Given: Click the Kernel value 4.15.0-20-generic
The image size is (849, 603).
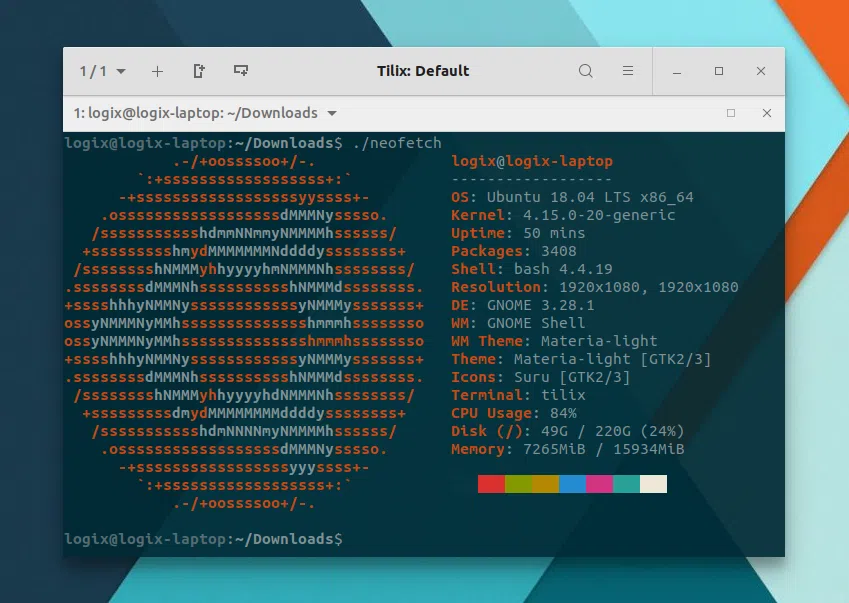Looking at the screenshot, I should [x=599, y=215].
